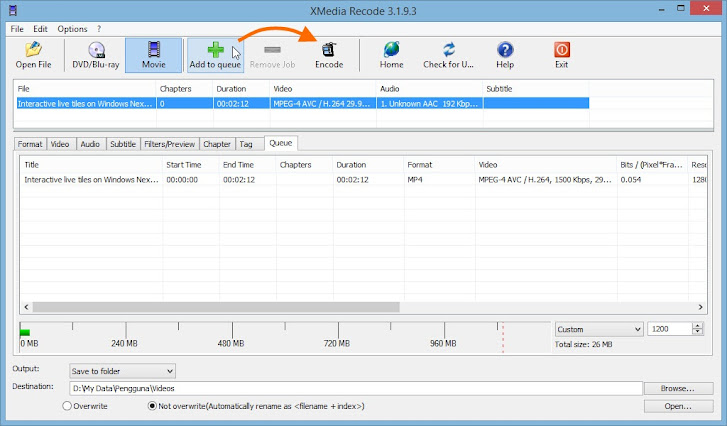Click the queue scrollbar right arrow
Image resolution: width=727 pixels, height=426 pixels.
click(701, 307)
